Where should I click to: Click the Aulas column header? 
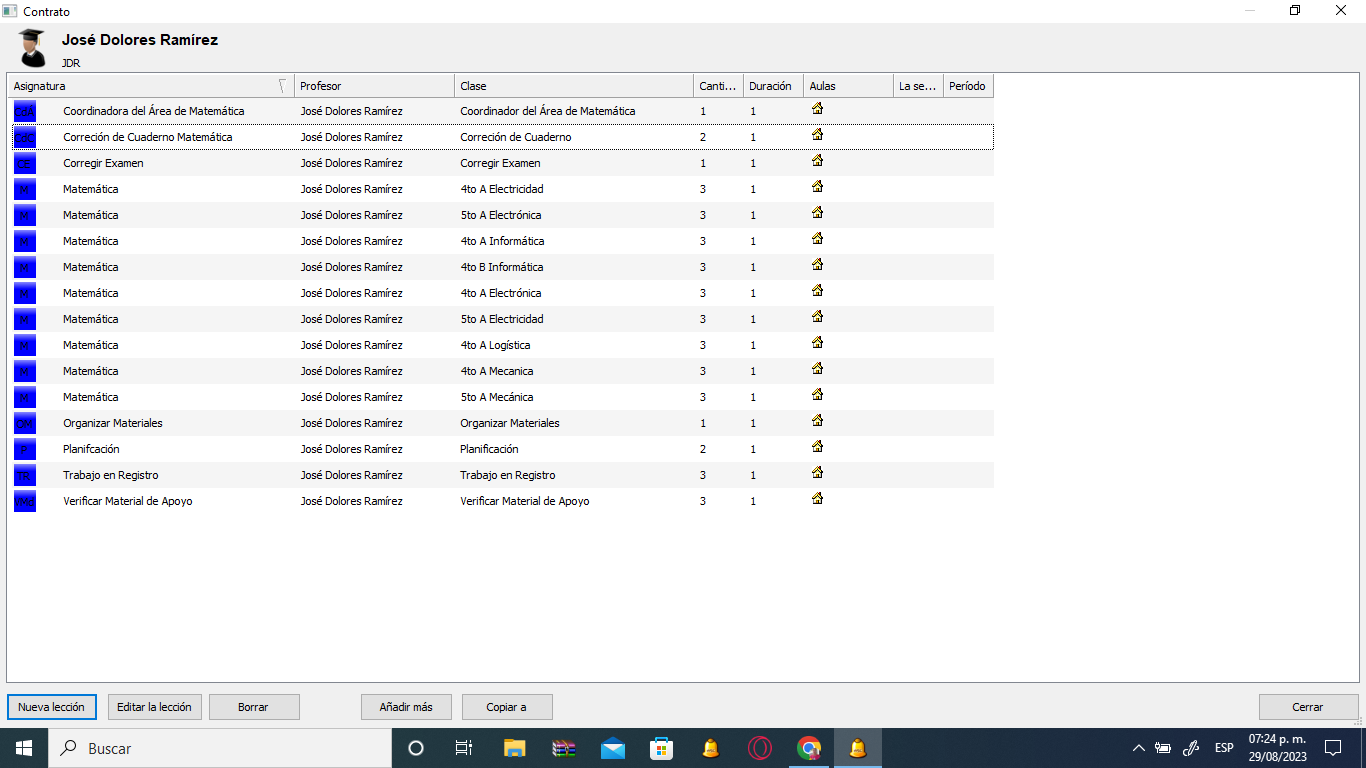848,86
